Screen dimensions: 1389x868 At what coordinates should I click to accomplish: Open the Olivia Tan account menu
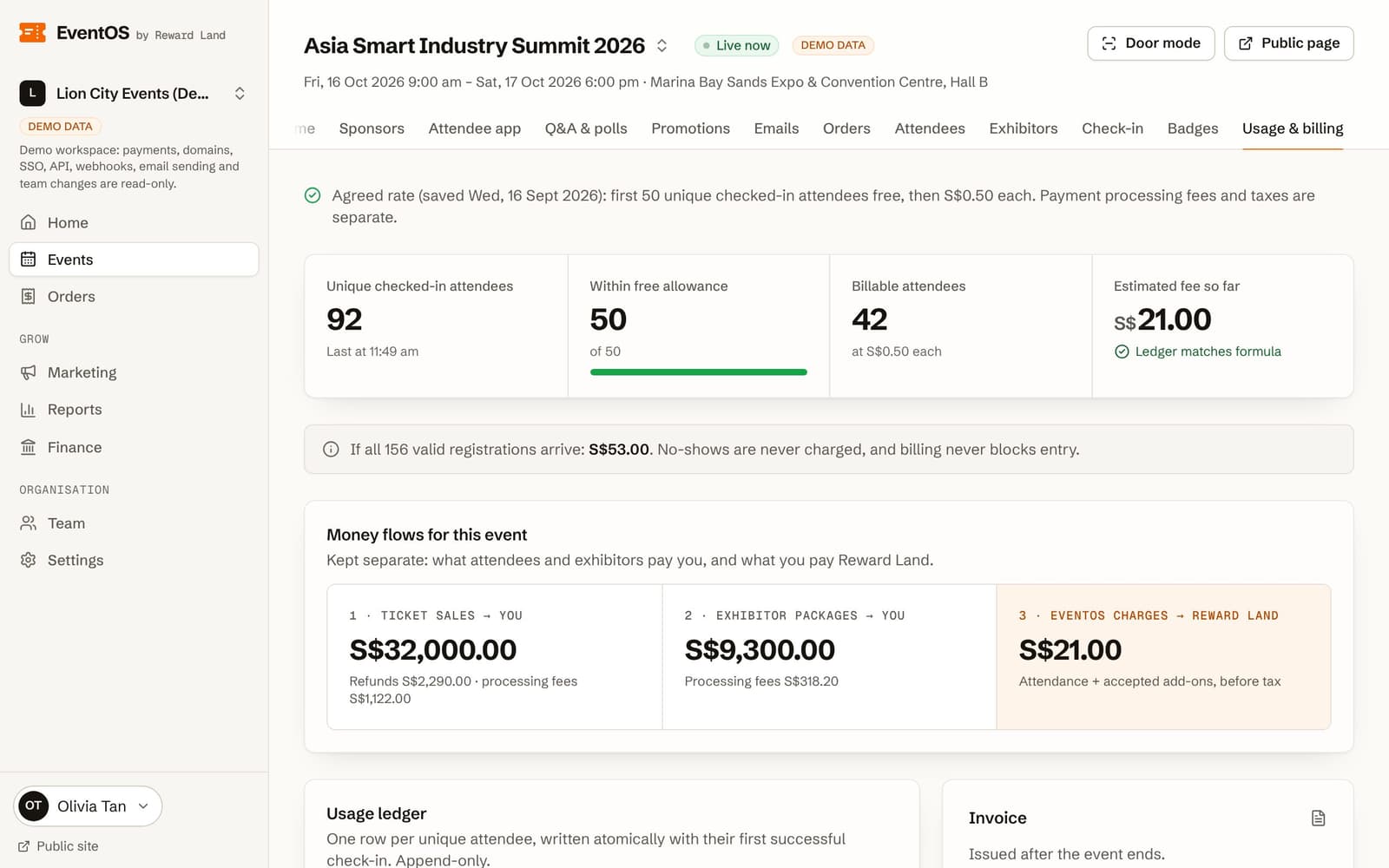click(88, 806)
